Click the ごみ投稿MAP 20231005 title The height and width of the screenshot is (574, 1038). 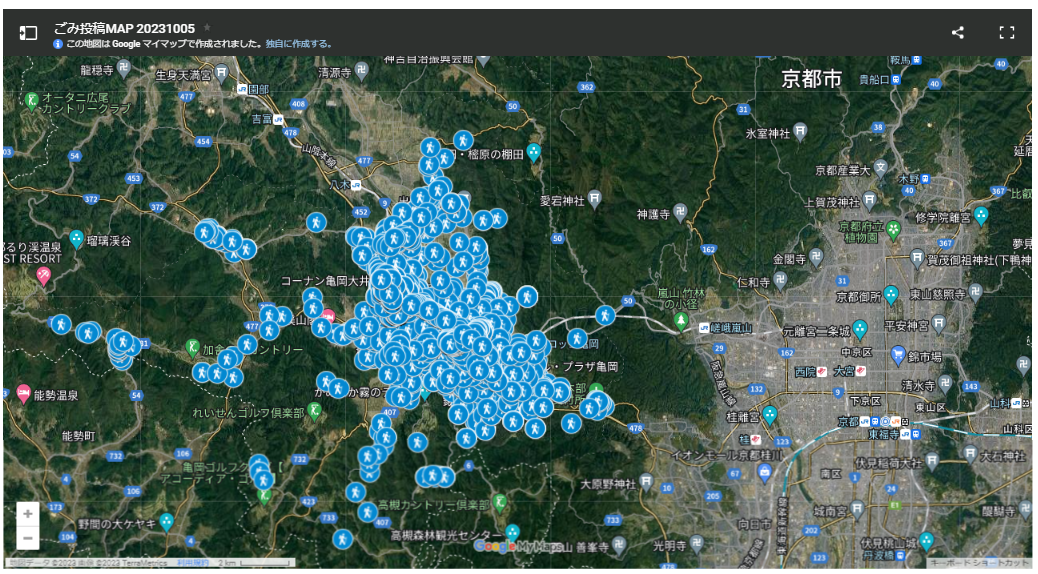coord(124,28)
